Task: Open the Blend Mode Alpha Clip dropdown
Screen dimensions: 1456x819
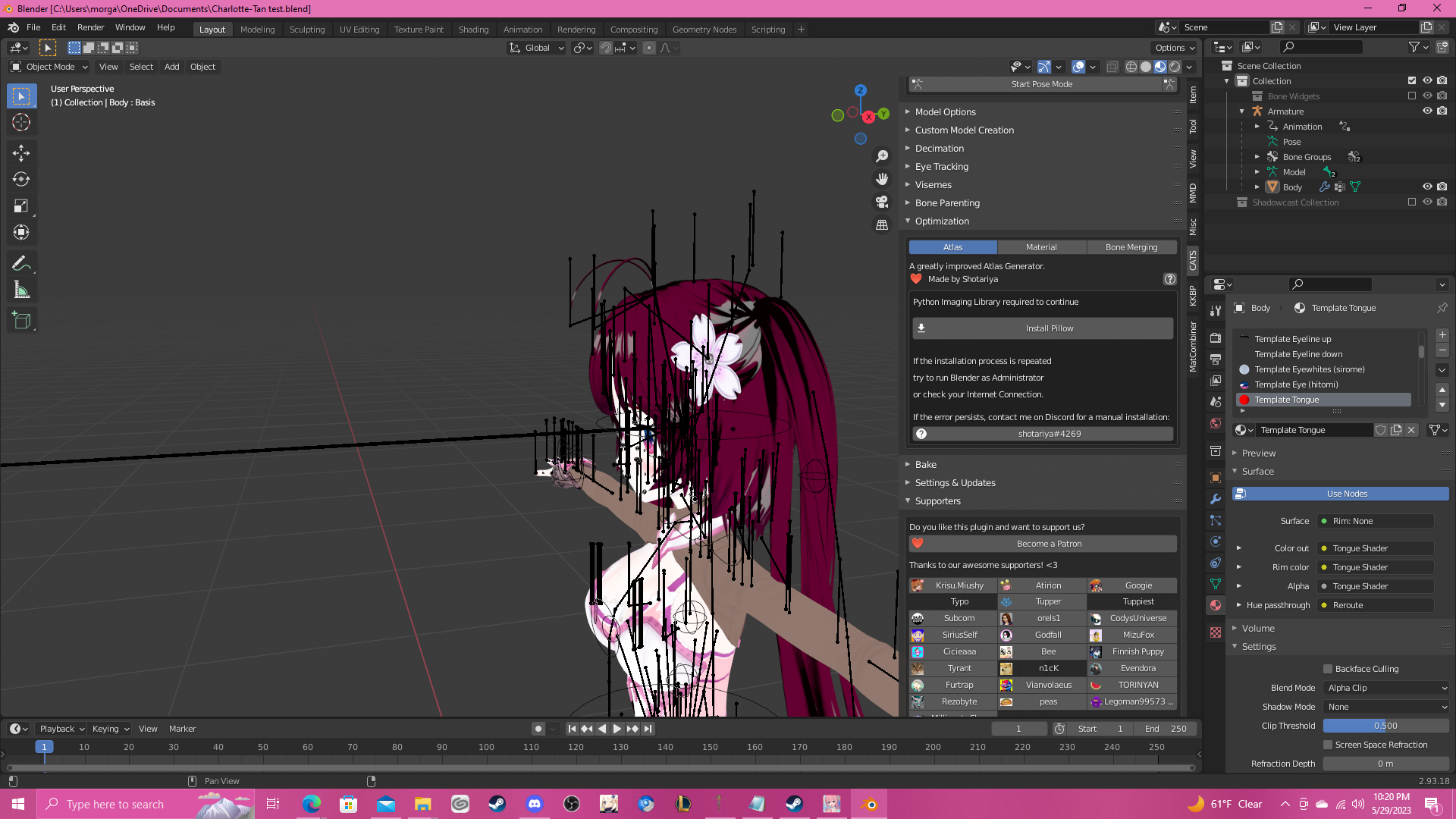Action: (x=1386, y=688)
